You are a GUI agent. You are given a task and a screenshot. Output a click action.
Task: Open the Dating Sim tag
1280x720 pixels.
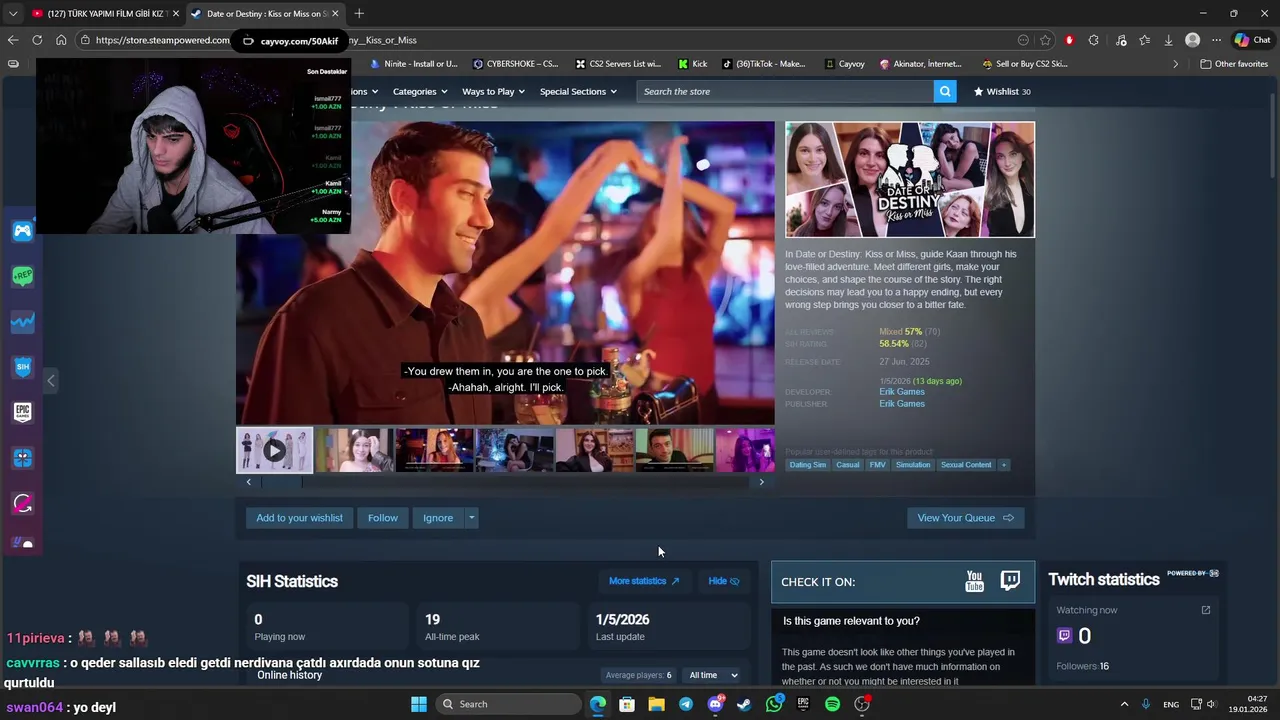tap(808, 465)
